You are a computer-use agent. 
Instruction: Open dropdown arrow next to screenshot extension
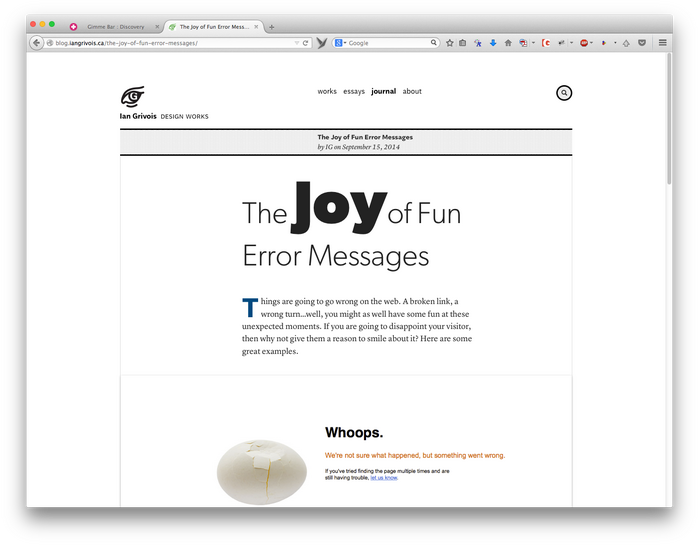click(533, 43)
